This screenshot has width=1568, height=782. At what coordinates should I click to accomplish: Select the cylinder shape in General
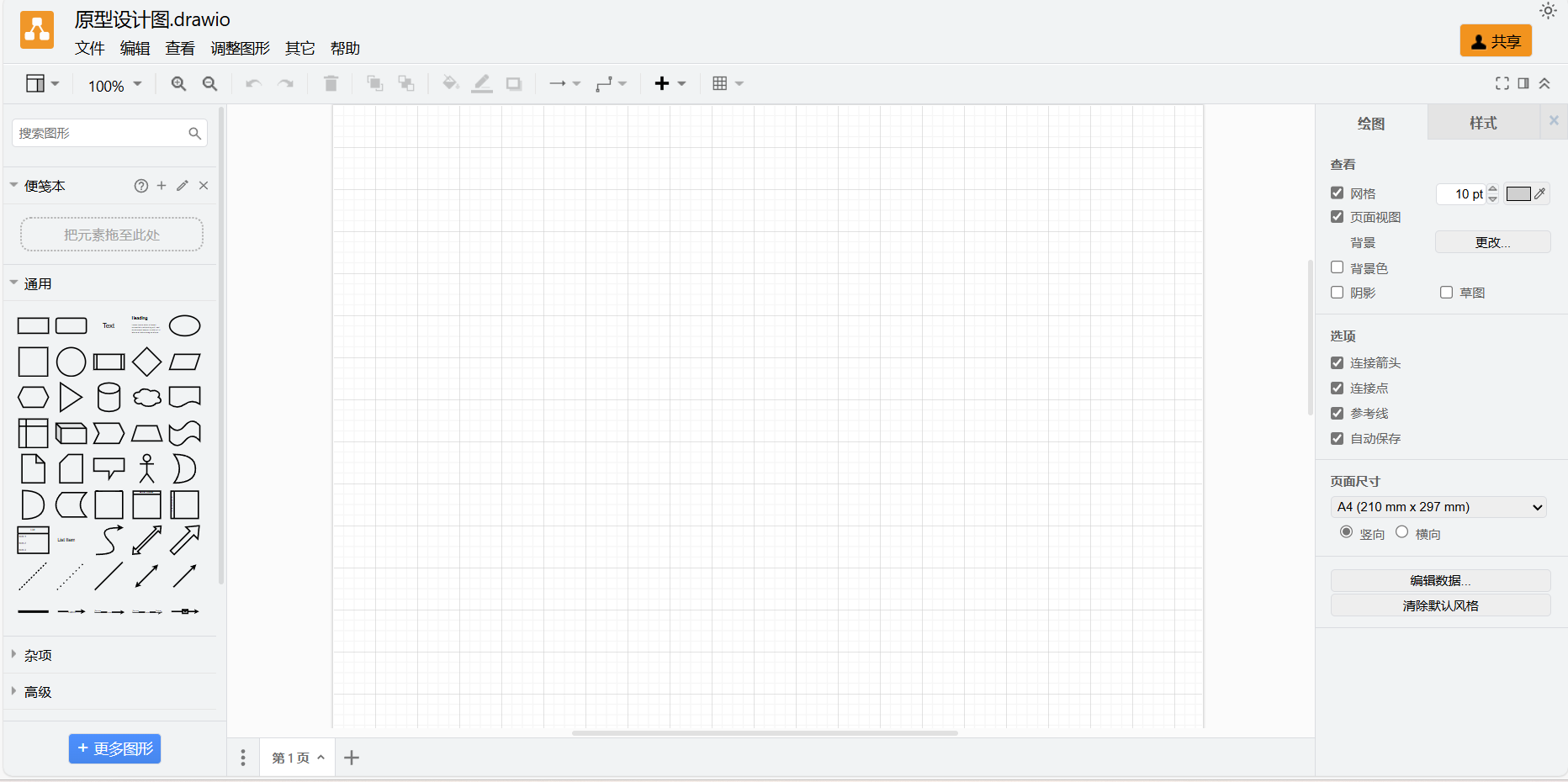(x=109, y=398)
